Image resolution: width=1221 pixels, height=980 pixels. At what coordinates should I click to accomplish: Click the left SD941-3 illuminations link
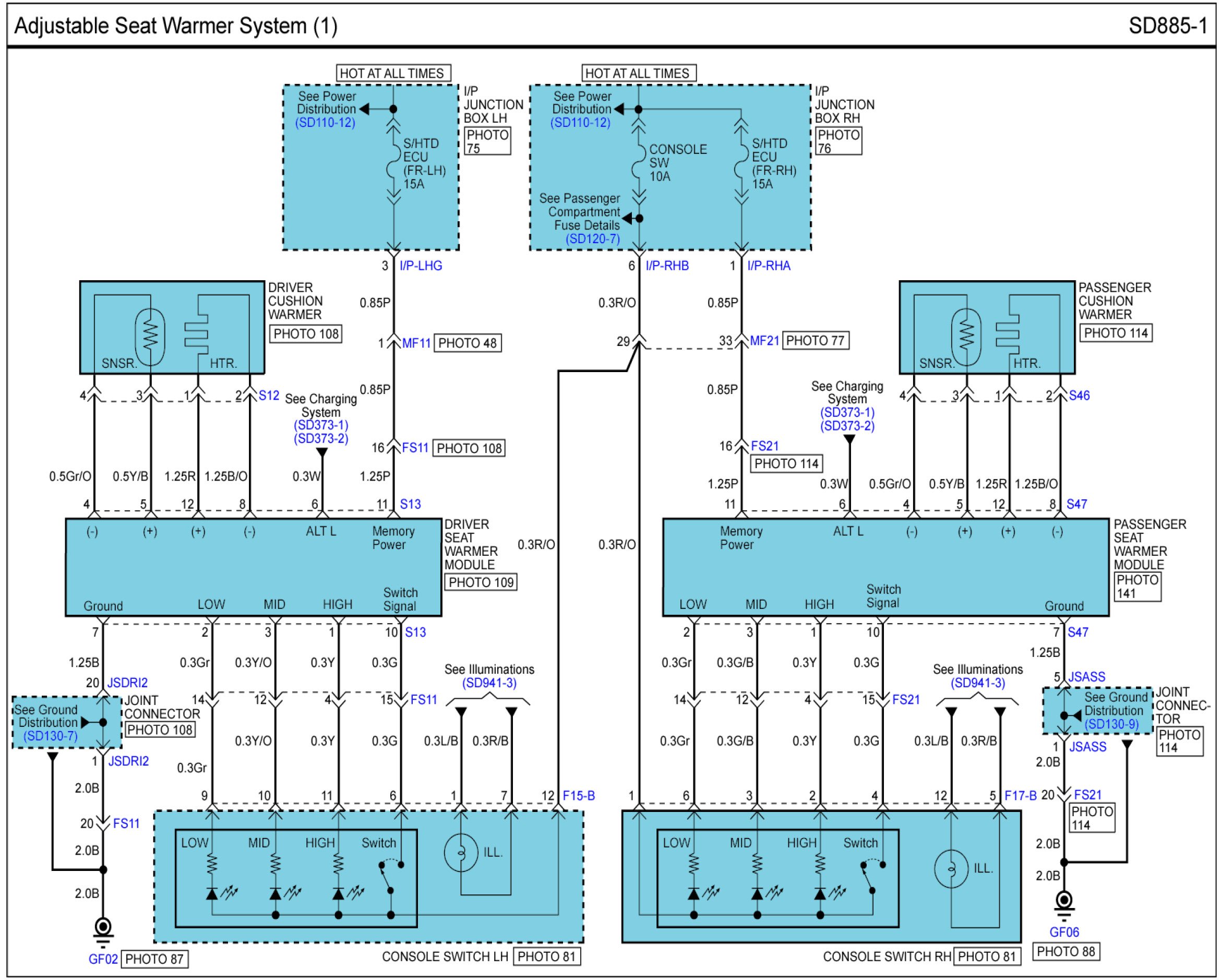489,683
